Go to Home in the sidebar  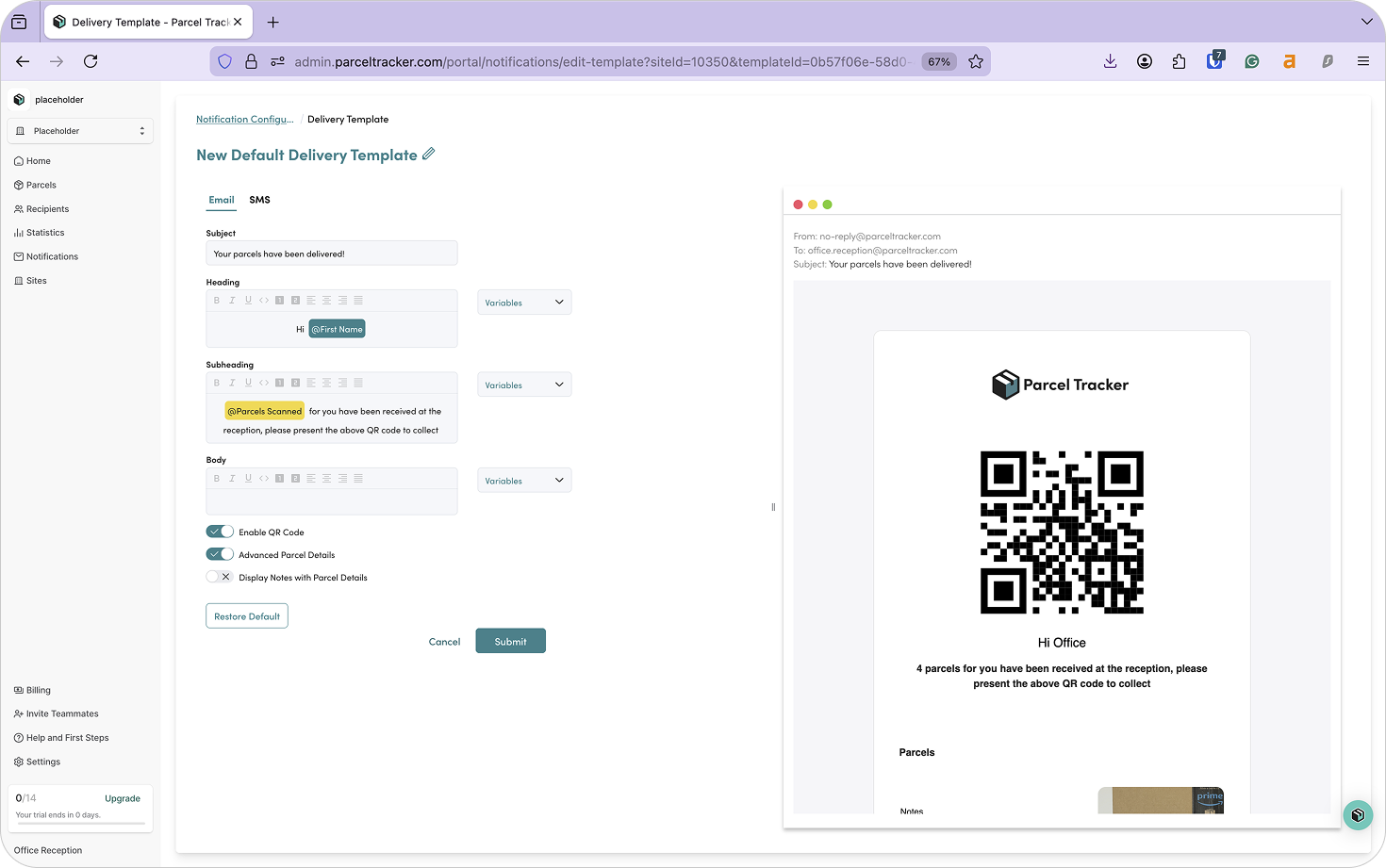tap(32, 161)
